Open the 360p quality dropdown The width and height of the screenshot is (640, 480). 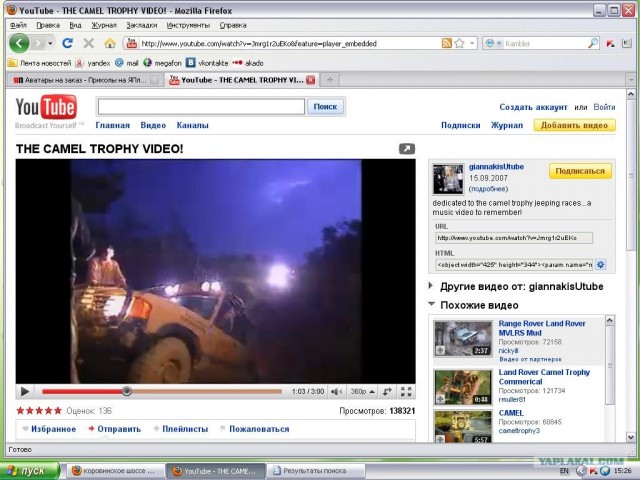362,392
